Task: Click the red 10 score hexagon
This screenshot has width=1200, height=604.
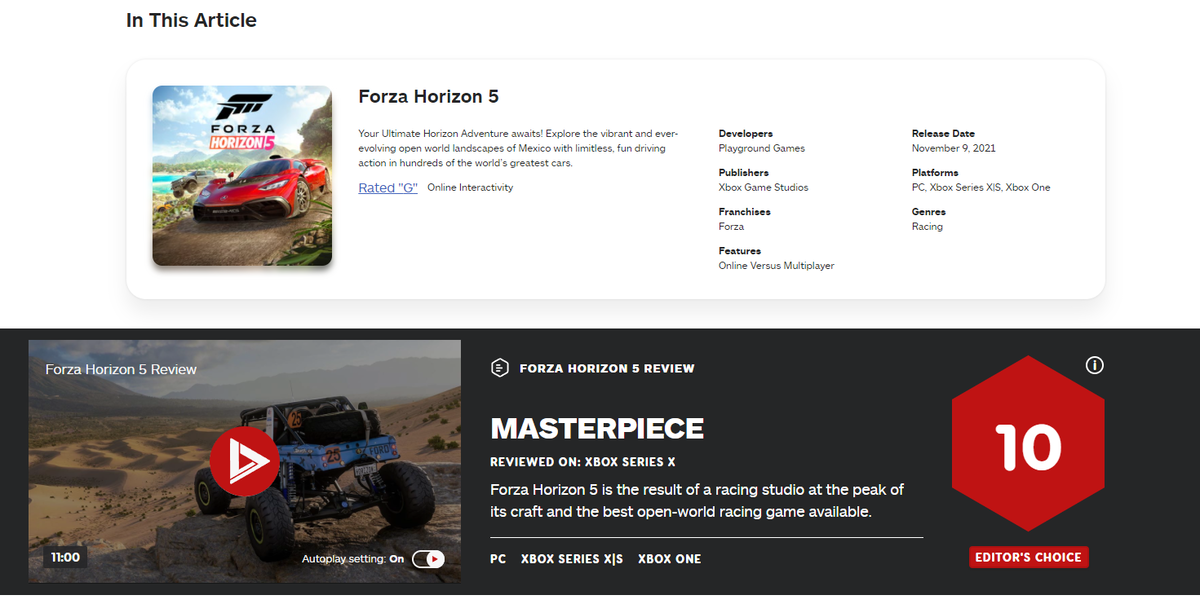Action: 1028,446
